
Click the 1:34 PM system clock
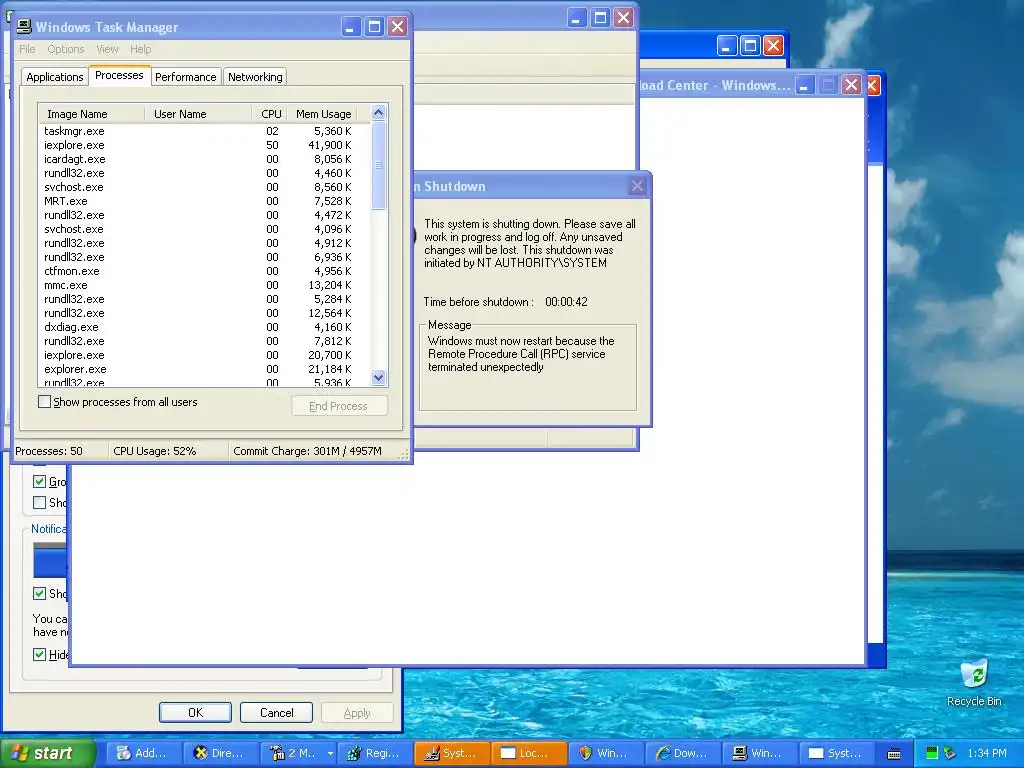987,753
